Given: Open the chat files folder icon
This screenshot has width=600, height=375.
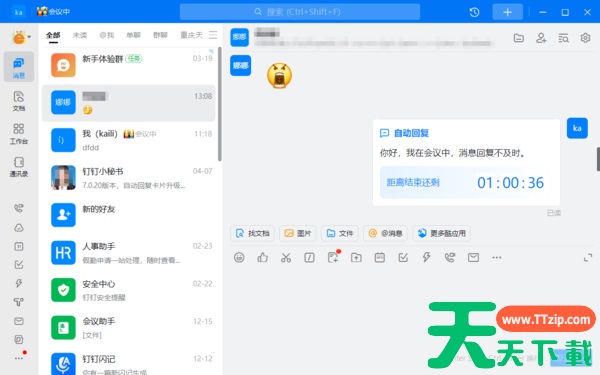Looking at the screenshot, I should click(x=519, y=38).
